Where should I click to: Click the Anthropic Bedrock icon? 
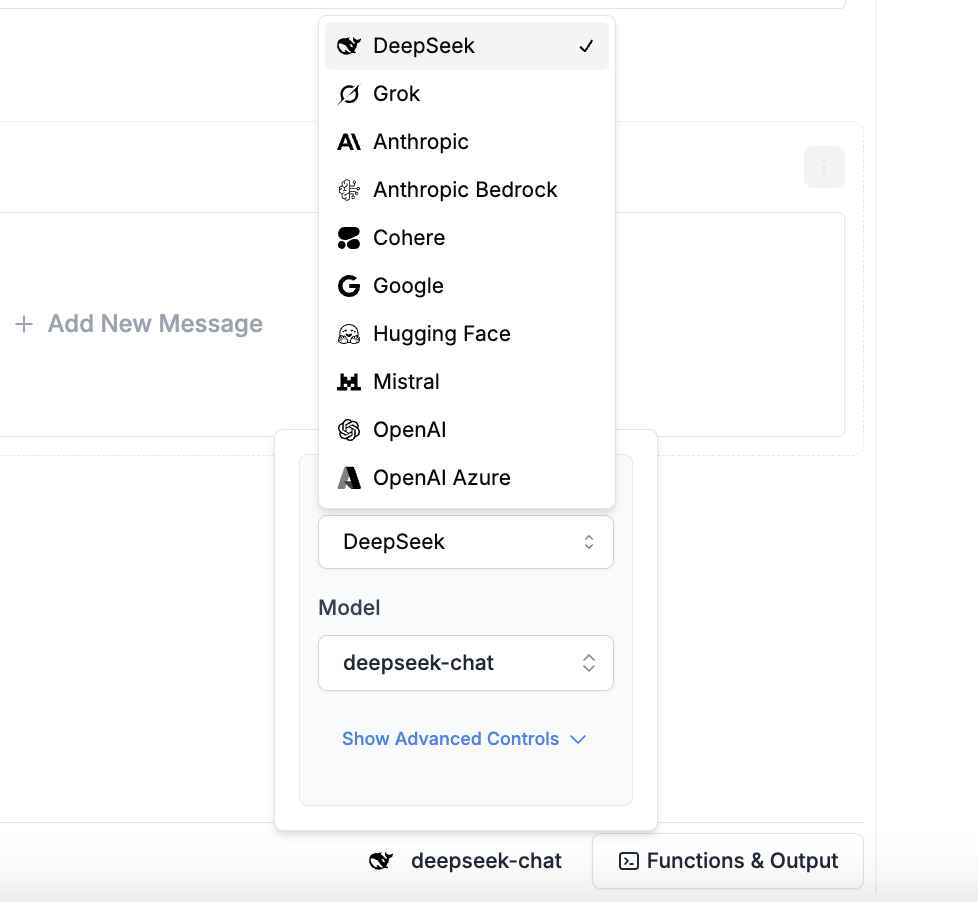(x=348, y=189)
